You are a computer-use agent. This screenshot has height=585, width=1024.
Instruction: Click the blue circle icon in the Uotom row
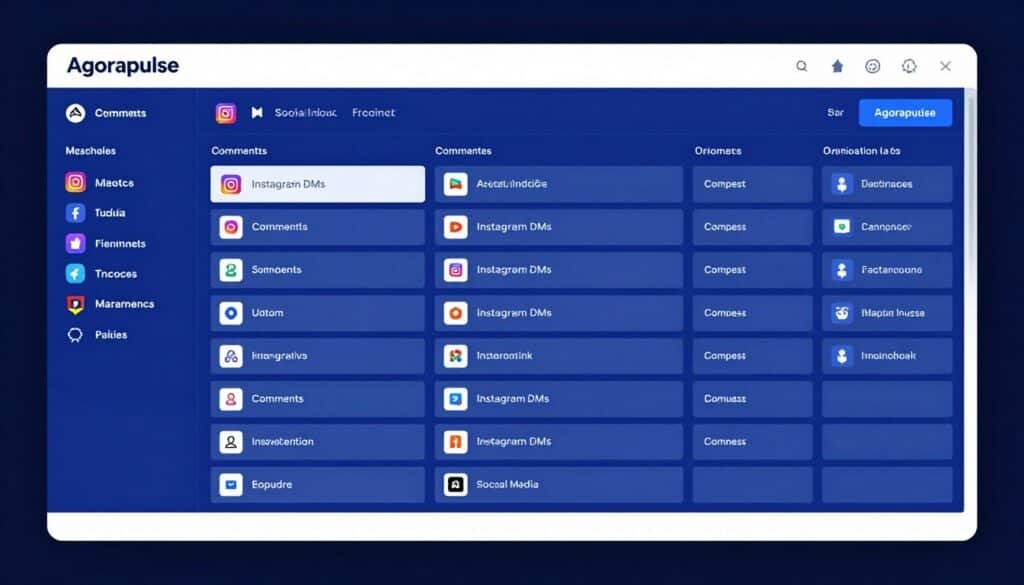231,313
